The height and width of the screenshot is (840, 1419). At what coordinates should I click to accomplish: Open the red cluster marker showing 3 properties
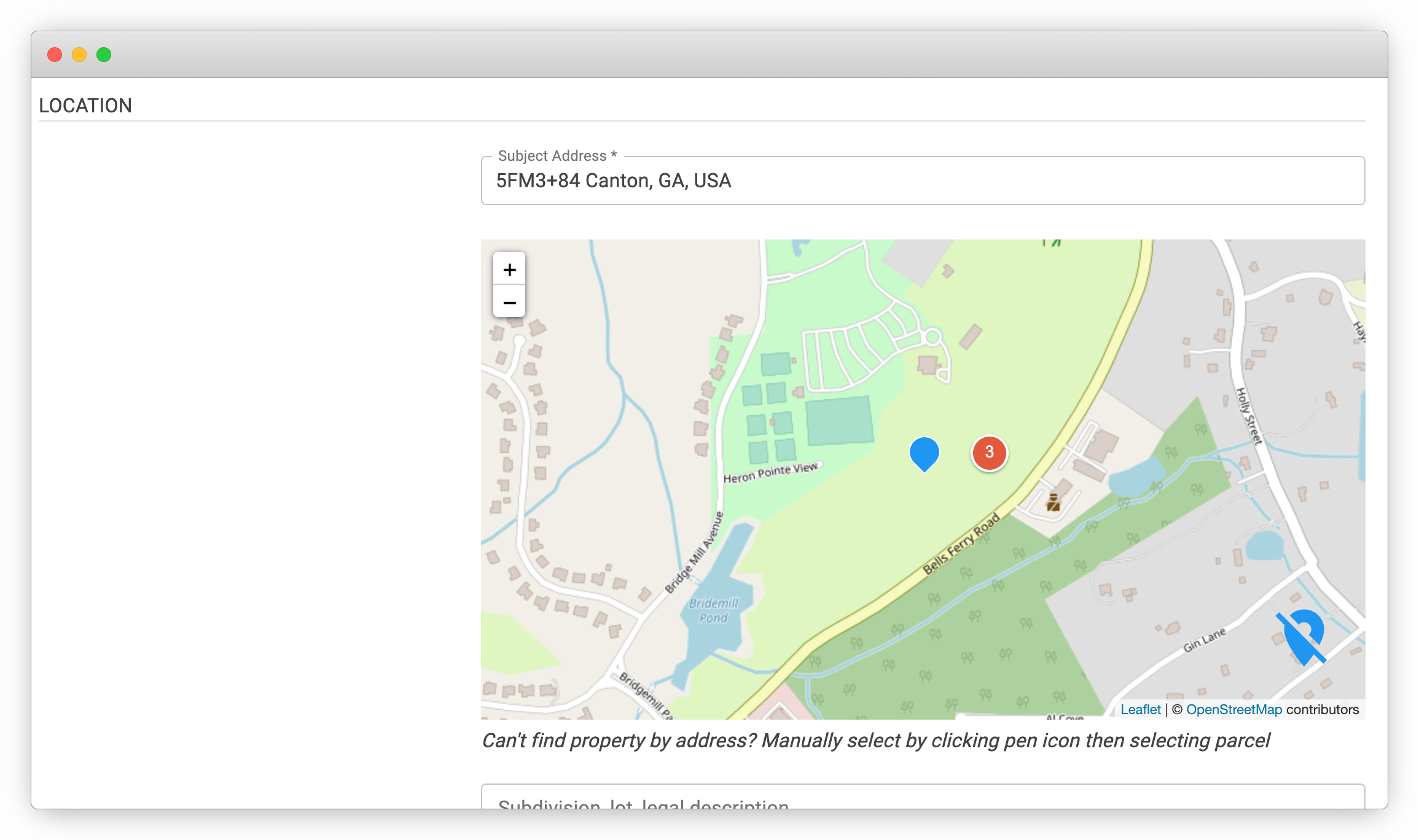pyautogui.click(x=989, y=453)
